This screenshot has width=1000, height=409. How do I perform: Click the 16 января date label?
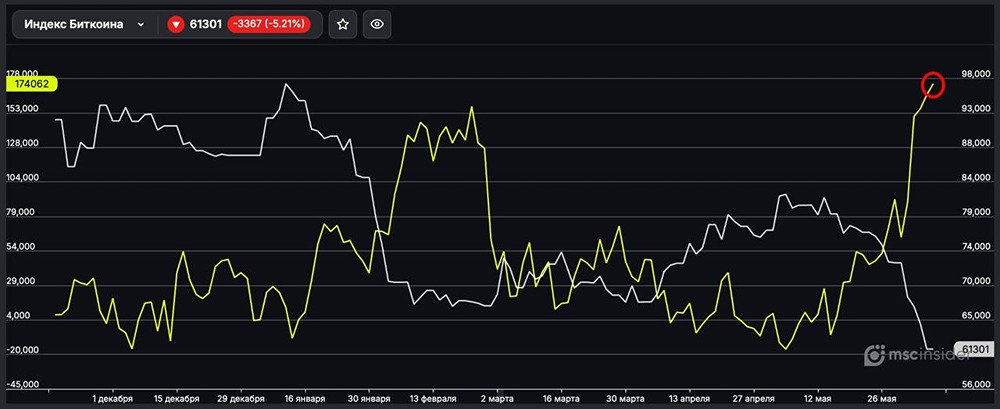point(305,399)
